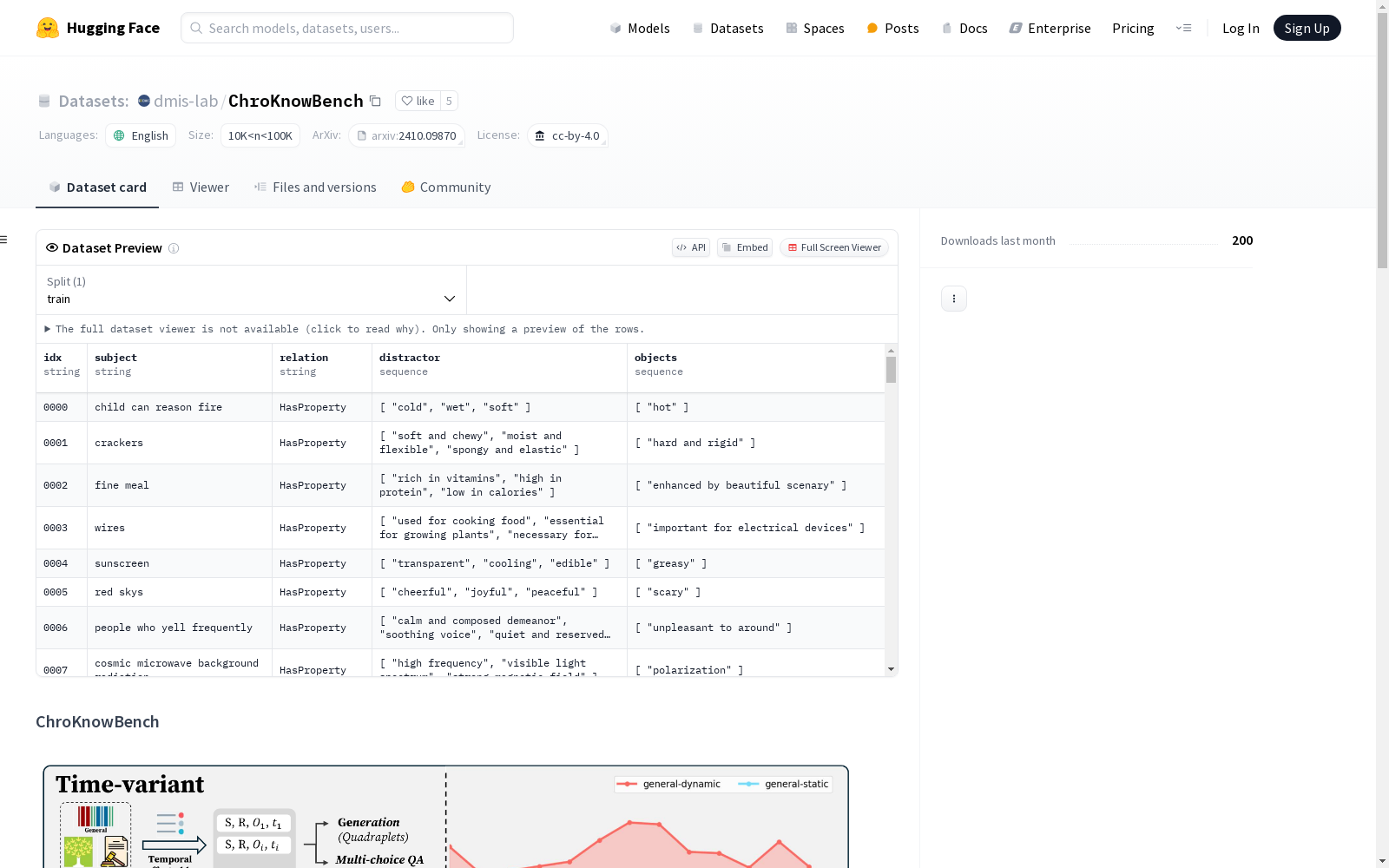This screenshot has width=1389, height=868.
Task: Click the ChroKnowBench dataset title link
Action: (295, 101)
